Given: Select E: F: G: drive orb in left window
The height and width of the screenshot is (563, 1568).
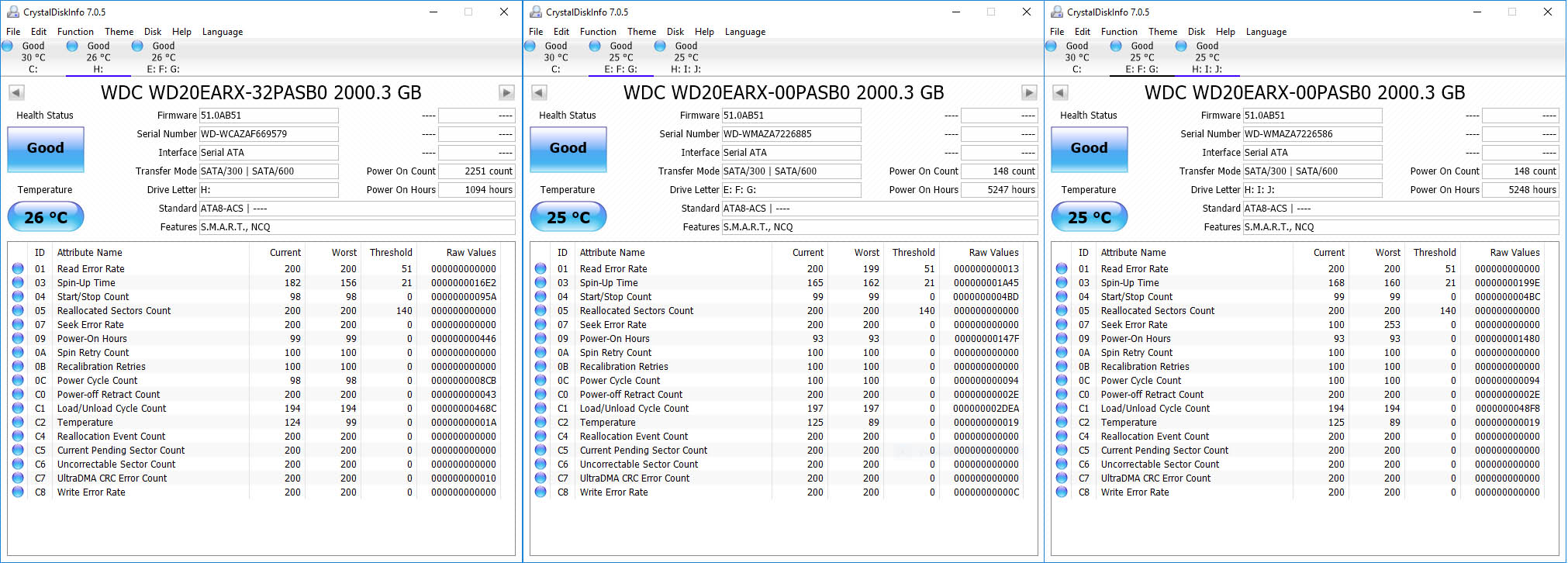Looking at the screenshot, I should click(x=137, y=46).
